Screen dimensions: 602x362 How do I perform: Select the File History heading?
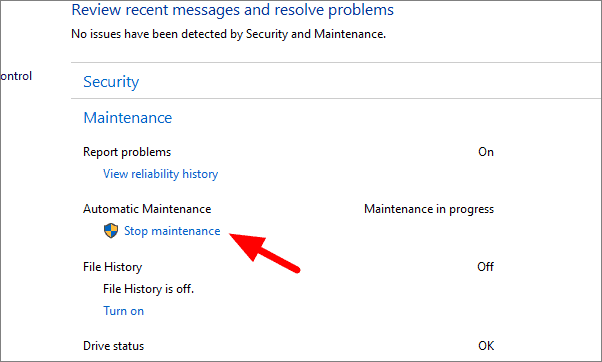tap(112, 267)
